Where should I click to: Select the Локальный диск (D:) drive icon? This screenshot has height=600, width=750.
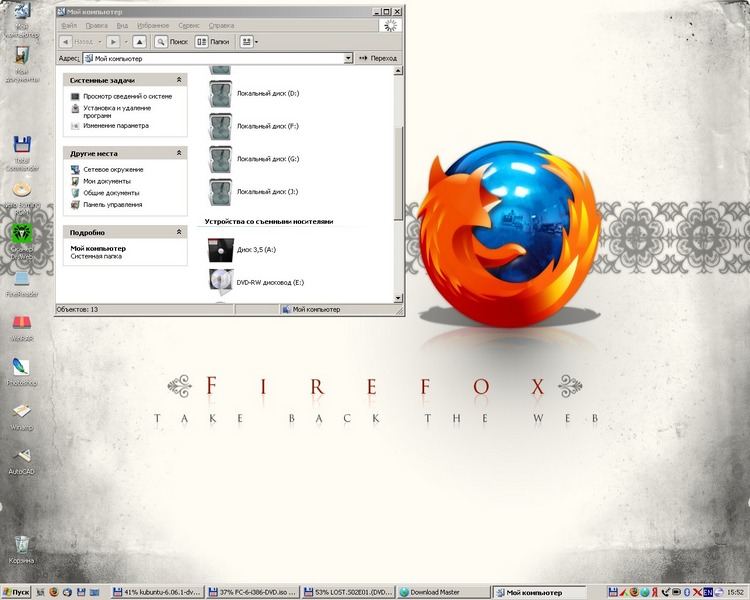point(220,95)
